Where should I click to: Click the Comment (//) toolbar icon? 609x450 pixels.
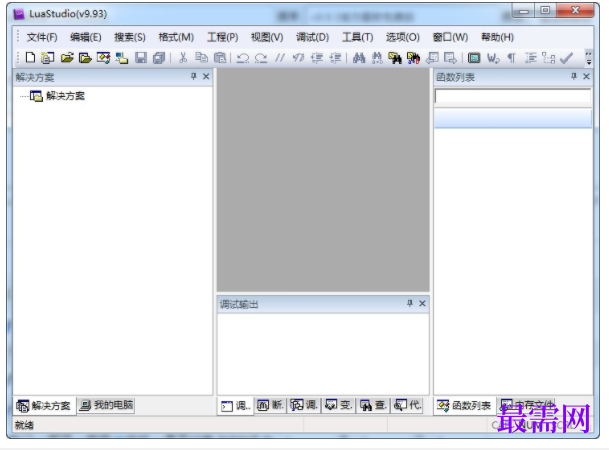(x=280, y=58)
